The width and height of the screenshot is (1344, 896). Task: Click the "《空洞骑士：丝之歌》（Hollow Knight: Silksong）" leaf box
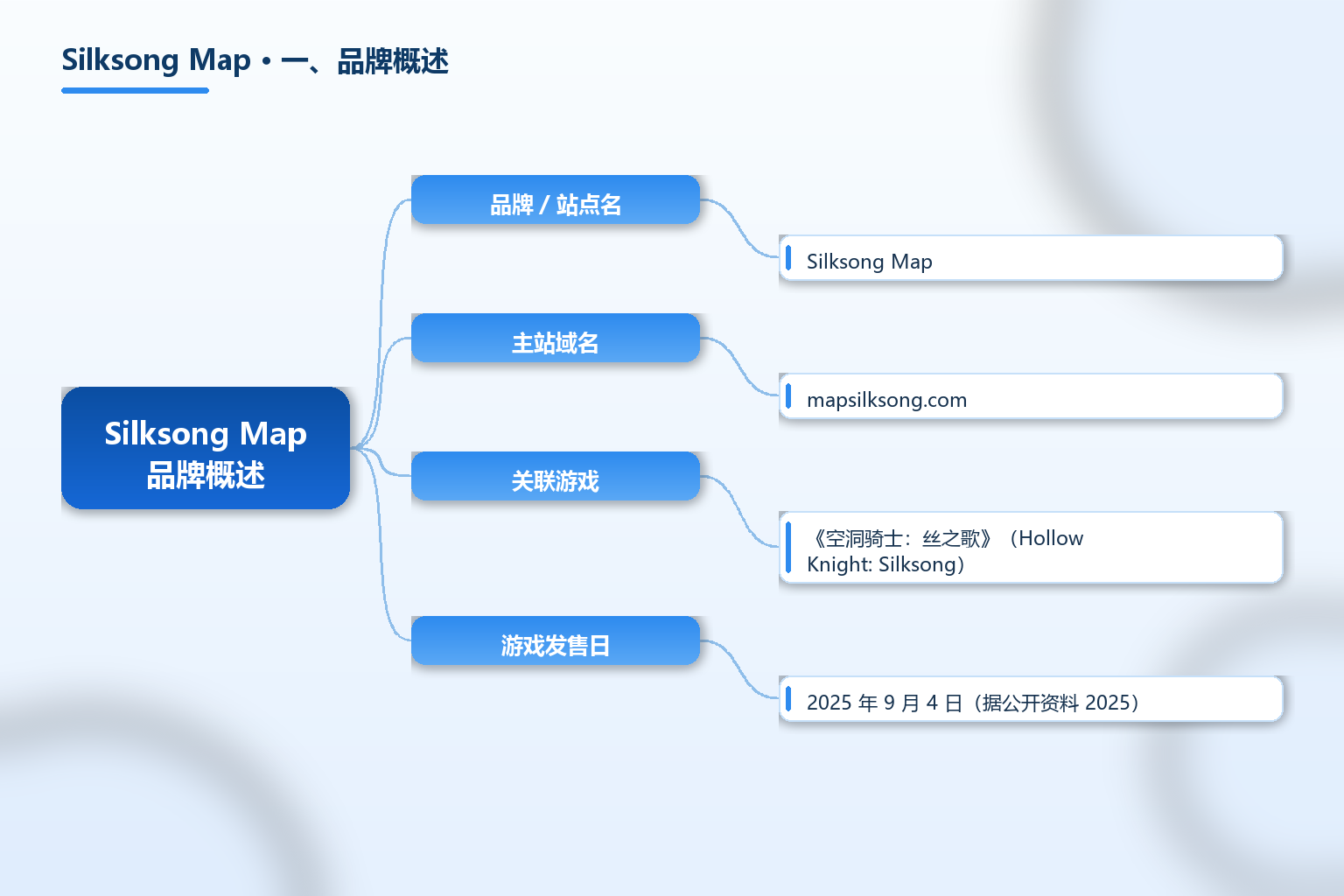click(x=1031, y=548)
